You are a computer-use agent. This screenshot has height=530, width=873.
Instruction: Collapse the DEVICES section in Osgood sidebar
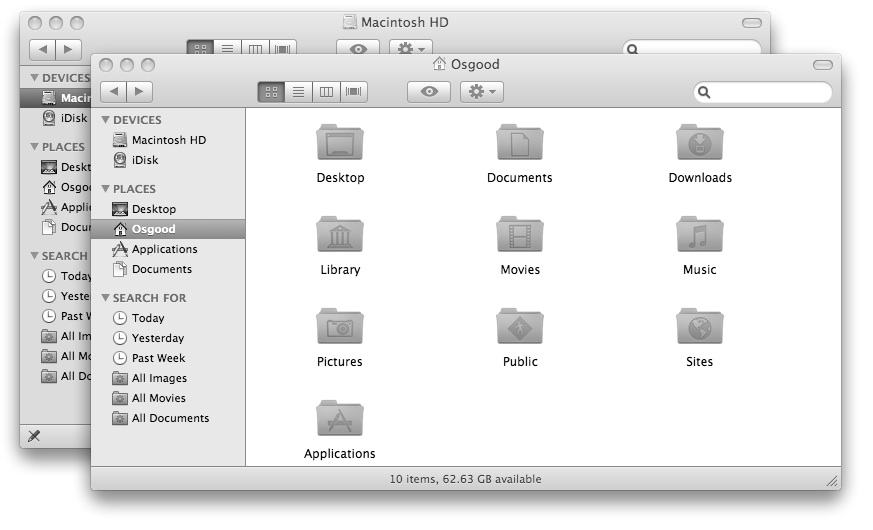(x=106, y=120)
